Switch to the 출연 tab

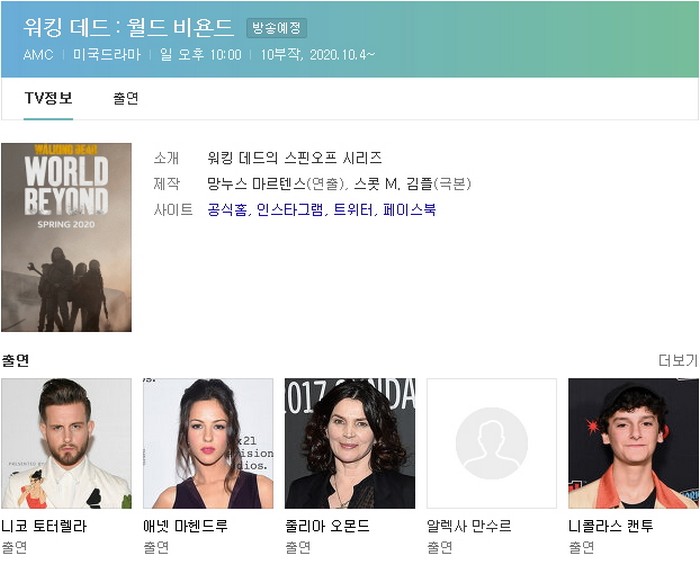point(125,98)
